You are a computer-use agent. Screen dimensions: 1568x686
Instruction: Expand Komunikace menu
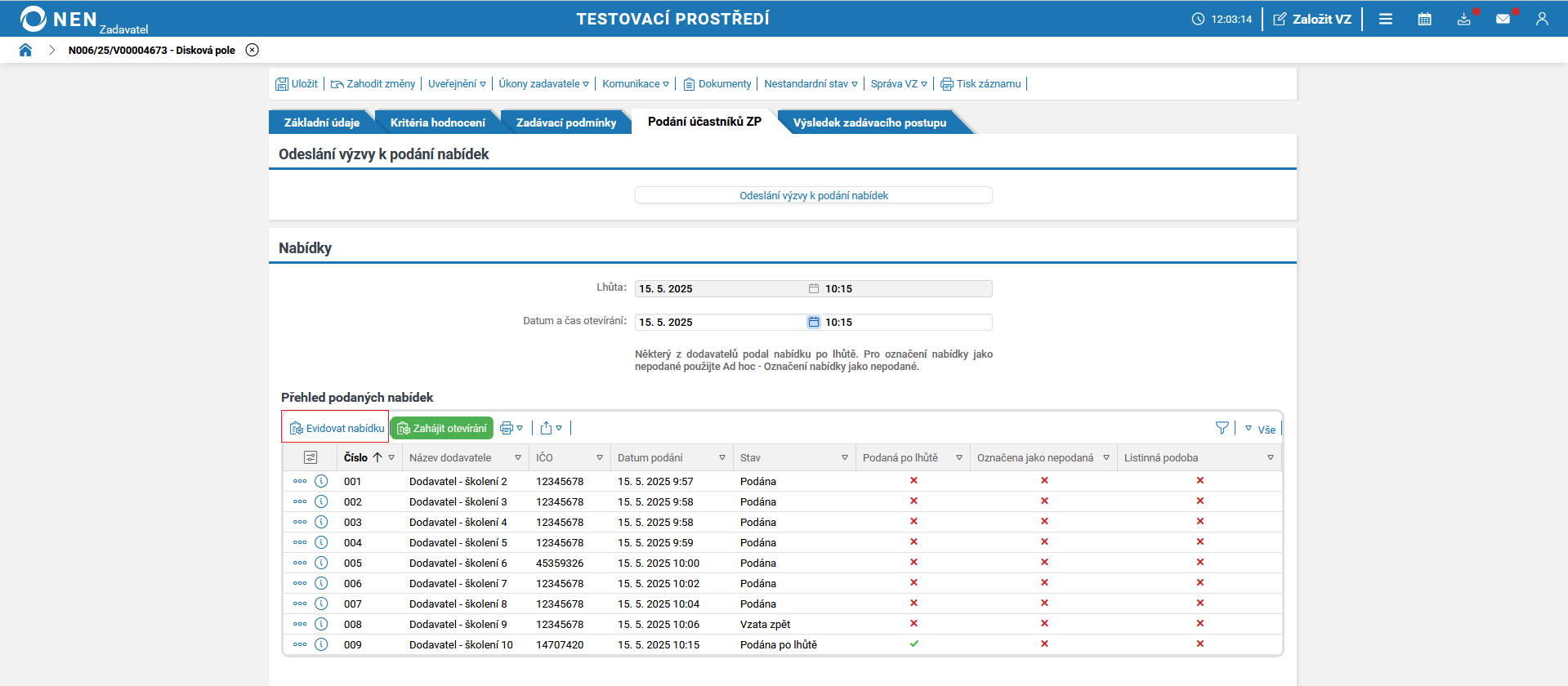coord(636,83)
